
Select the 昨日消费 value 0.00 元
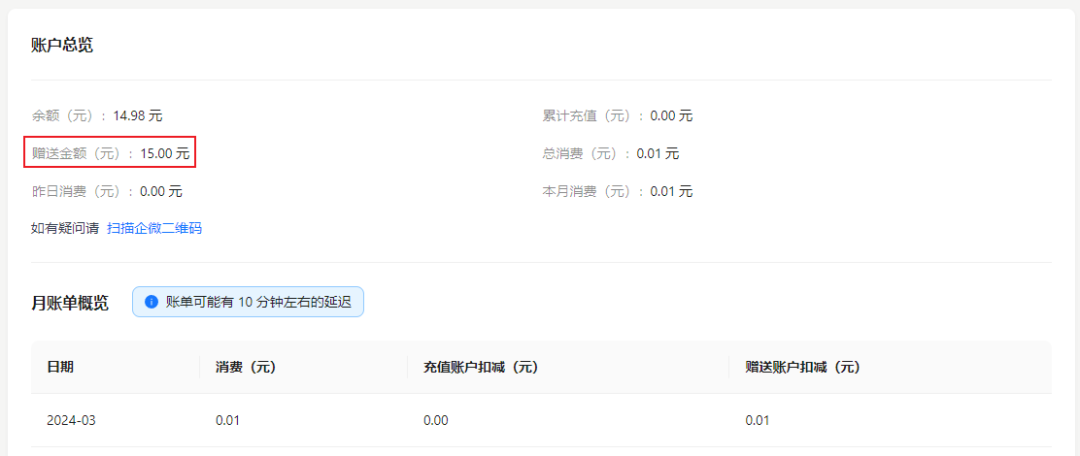pyautogui.click(x=161, y=191)
